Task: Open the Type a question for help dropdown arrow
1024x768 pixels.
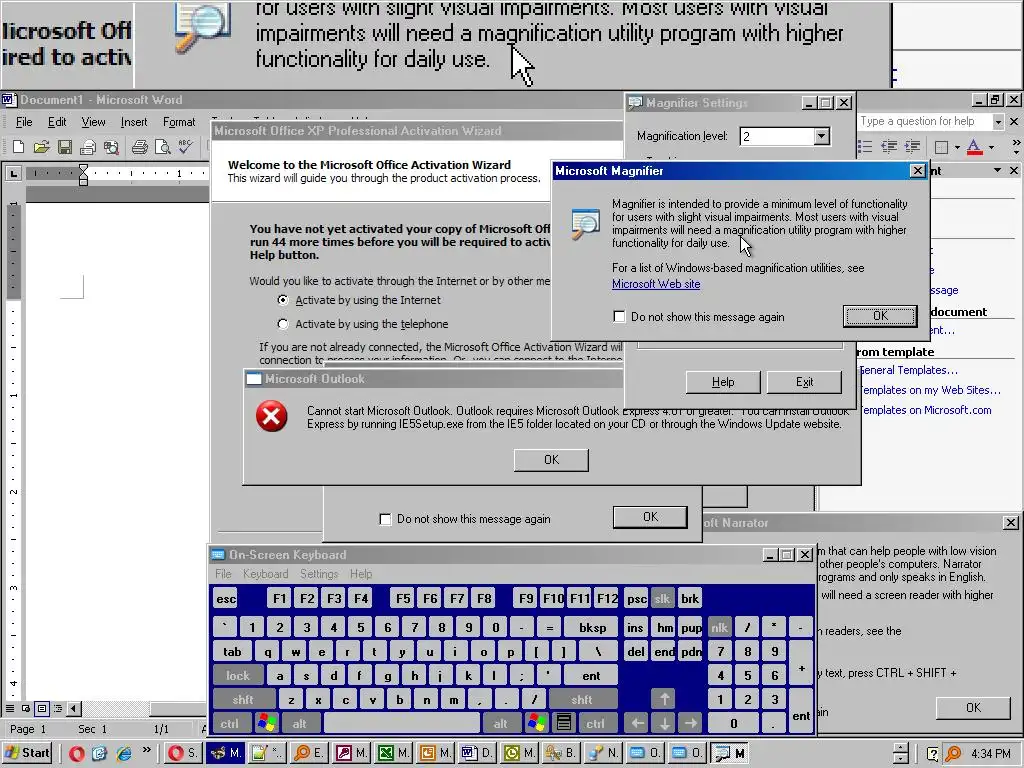Action: 998,122
